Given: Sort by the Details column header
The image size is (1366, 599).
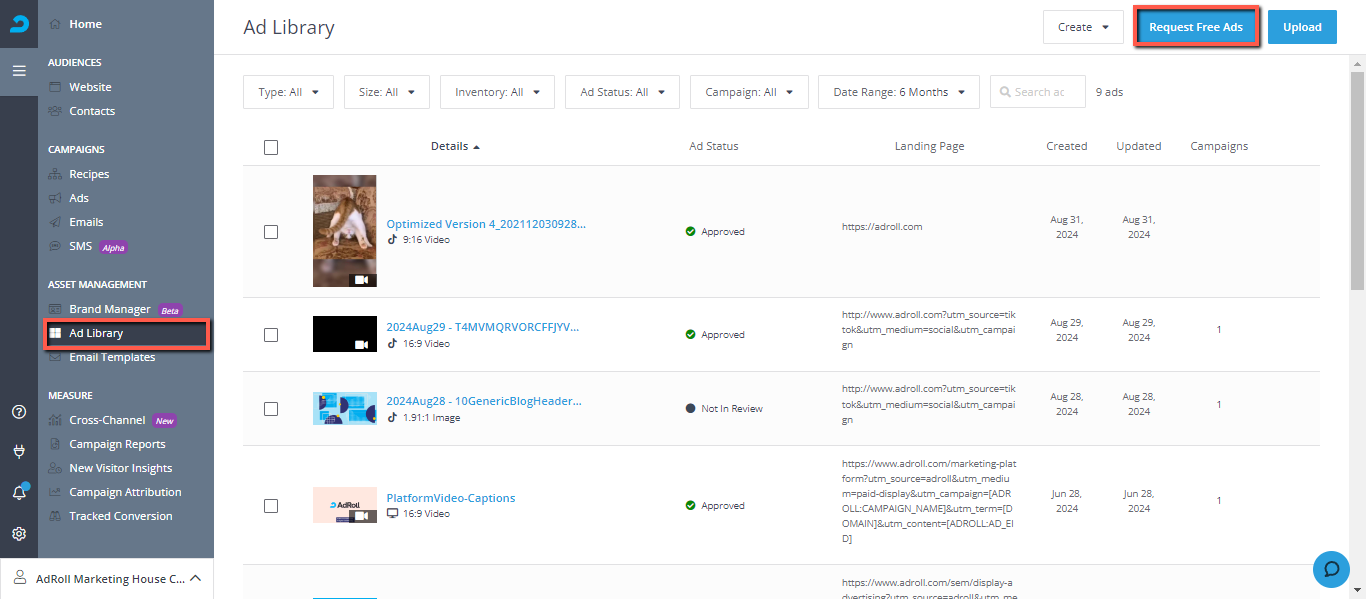Looking at the screenshot, I should click(x=455, y=146).
